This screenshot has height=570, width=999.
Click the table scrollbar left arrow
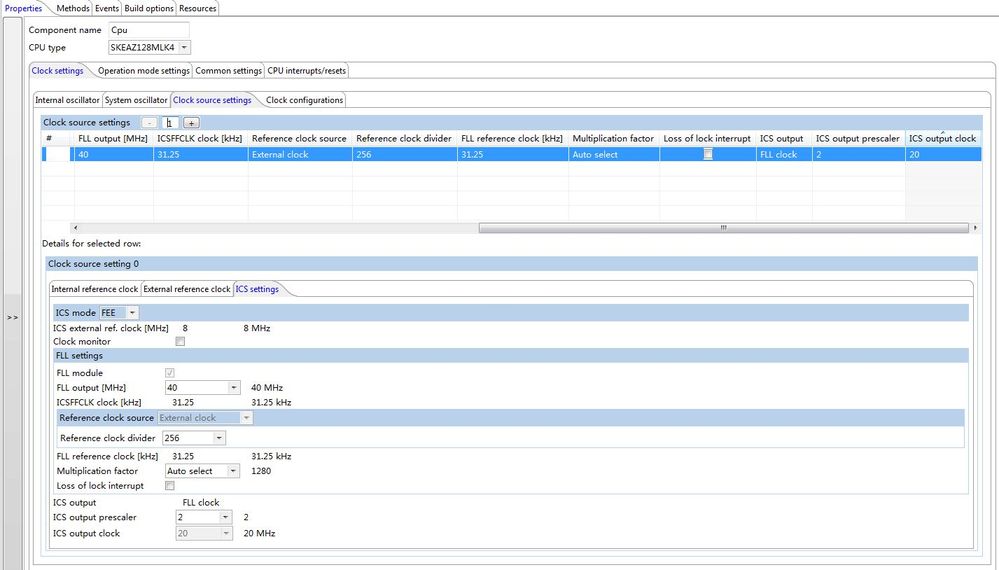[76, 227]
